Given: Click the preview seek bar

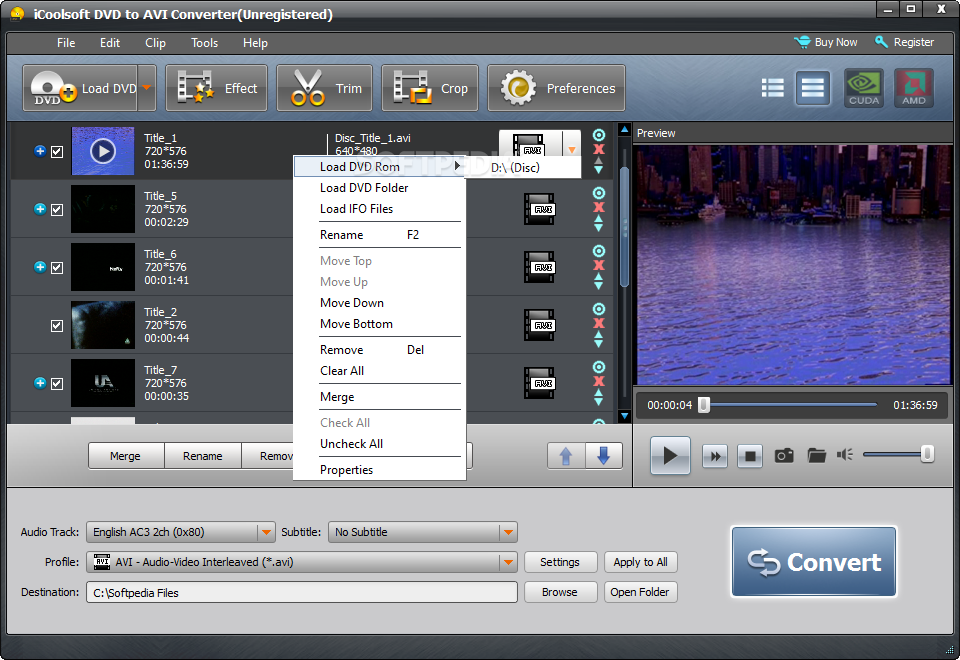Looking at the screenshot, I should [x=790, y=405].
